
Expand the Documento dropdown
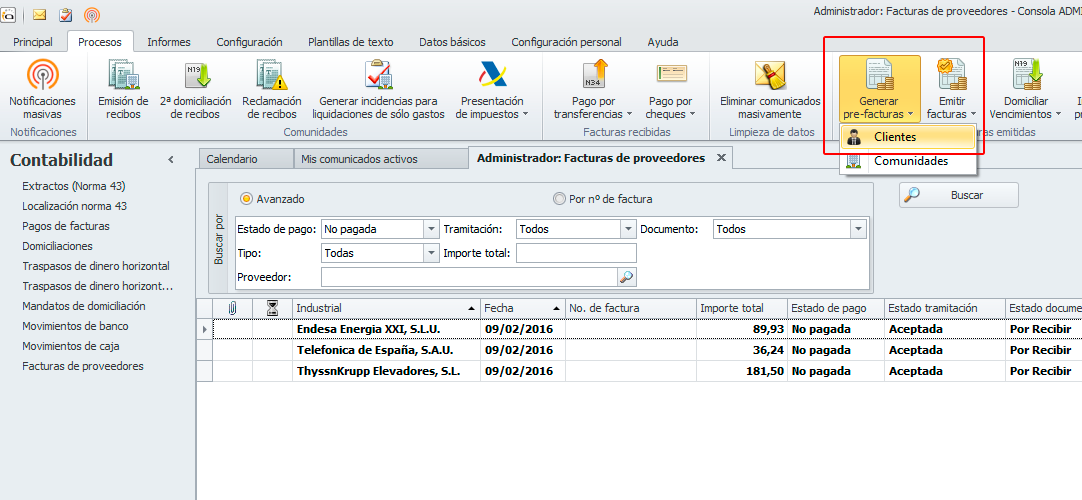857,229
